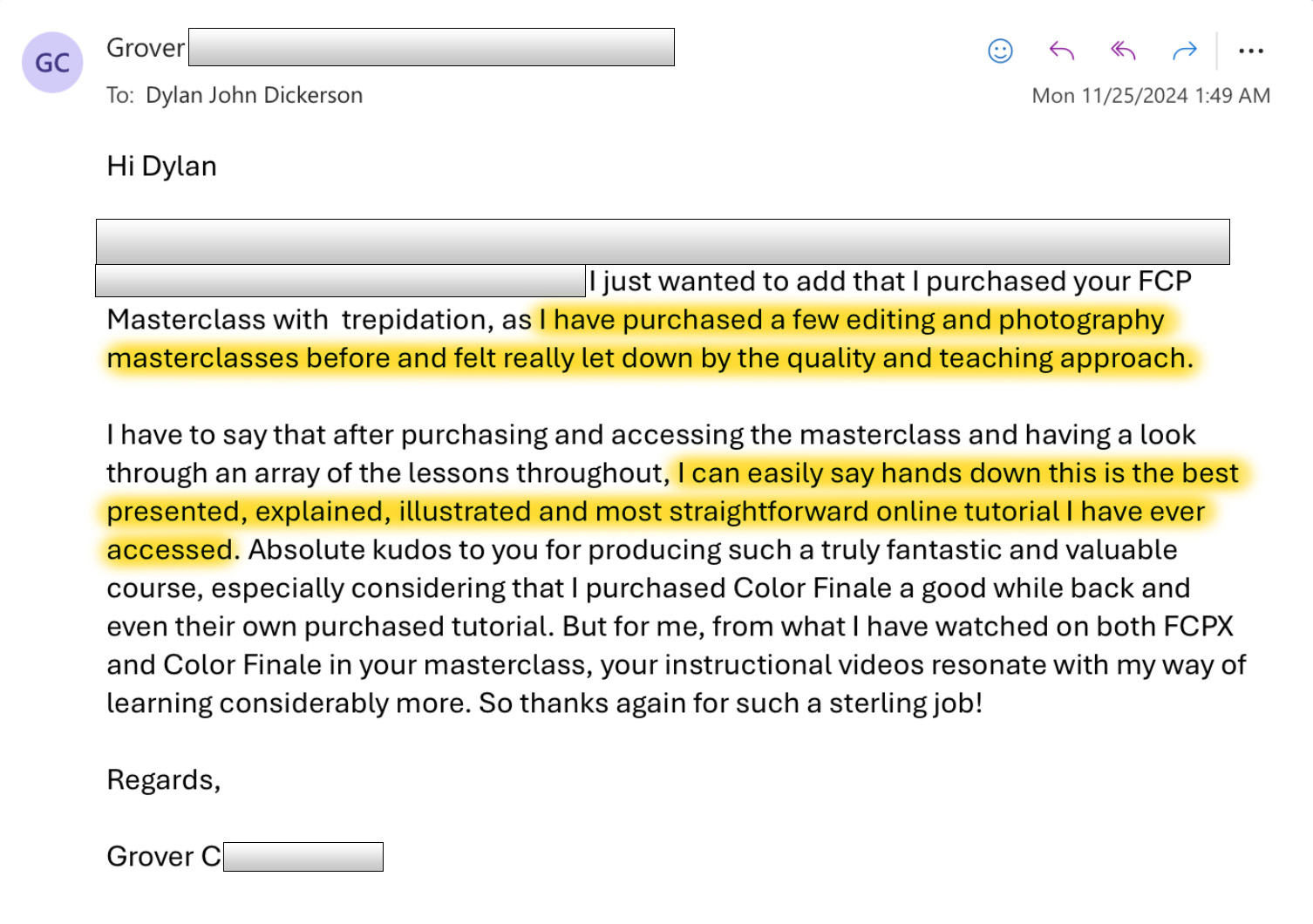Image resolution: width=1313 pixels, height=924 pixels.
Task: Reply to the email using the reply arrow
Action: (1061, 51)
